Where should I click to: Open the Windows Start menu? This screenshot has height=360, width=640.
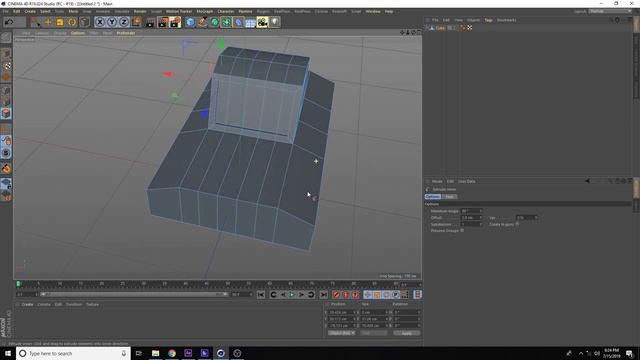8,353
